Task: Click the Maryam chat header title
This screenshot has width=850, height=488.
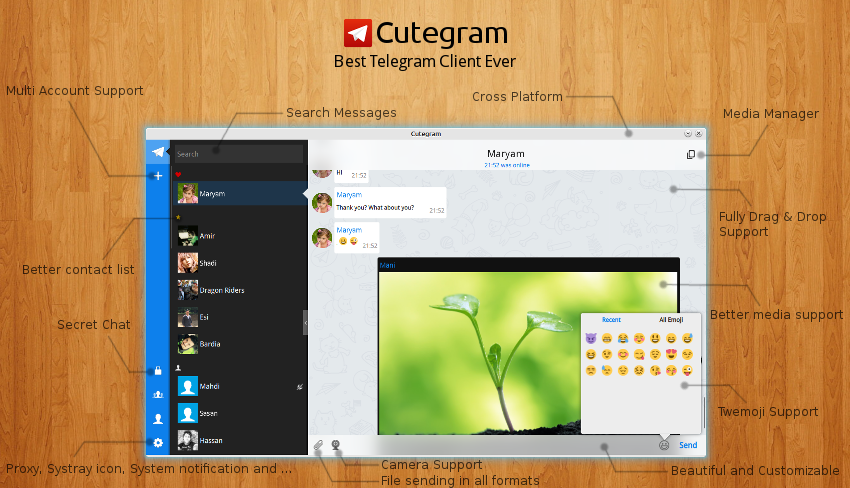Action: point(506,153)
